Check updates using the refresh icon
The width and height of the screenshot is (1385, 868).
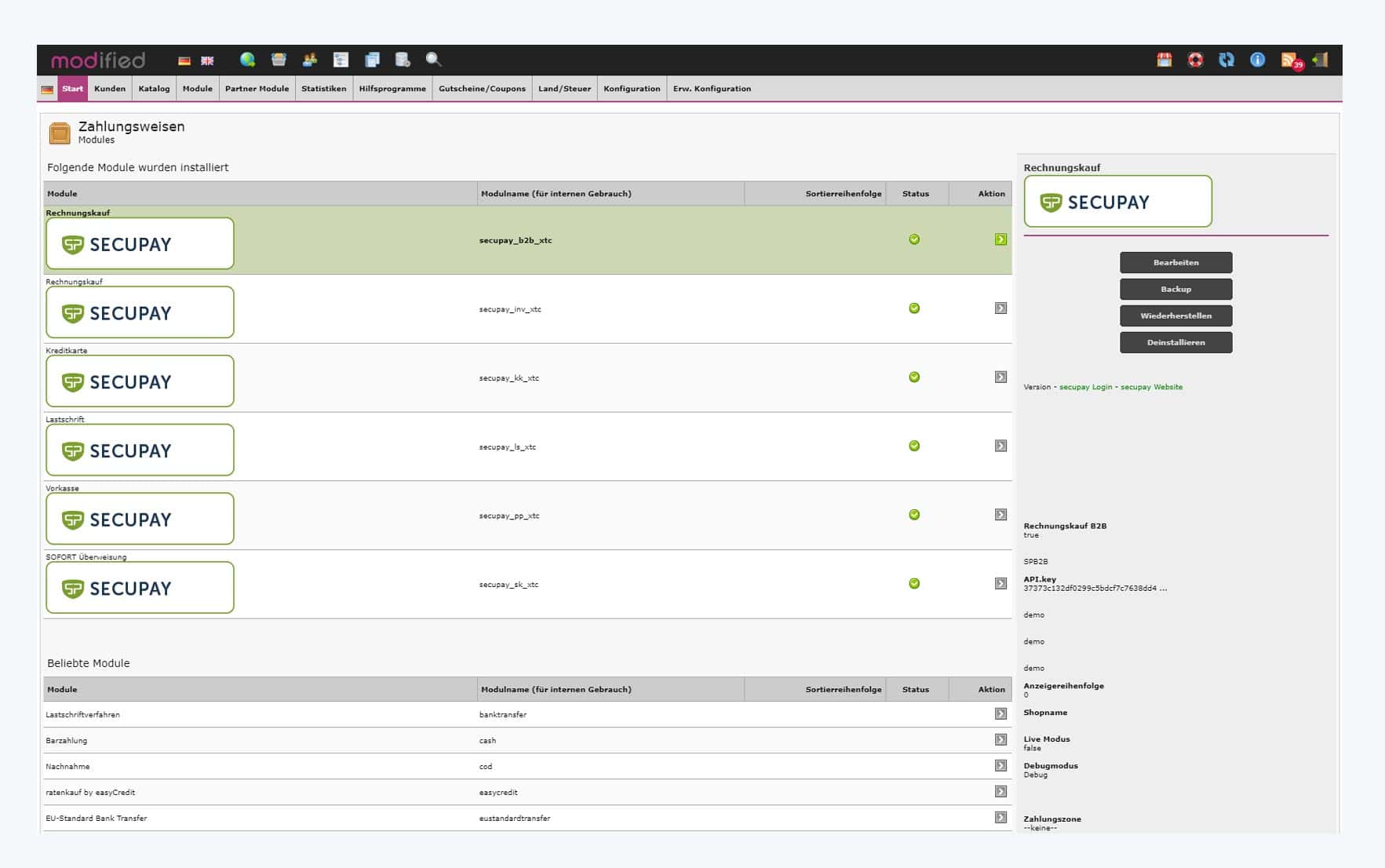tap(1225, 60)
